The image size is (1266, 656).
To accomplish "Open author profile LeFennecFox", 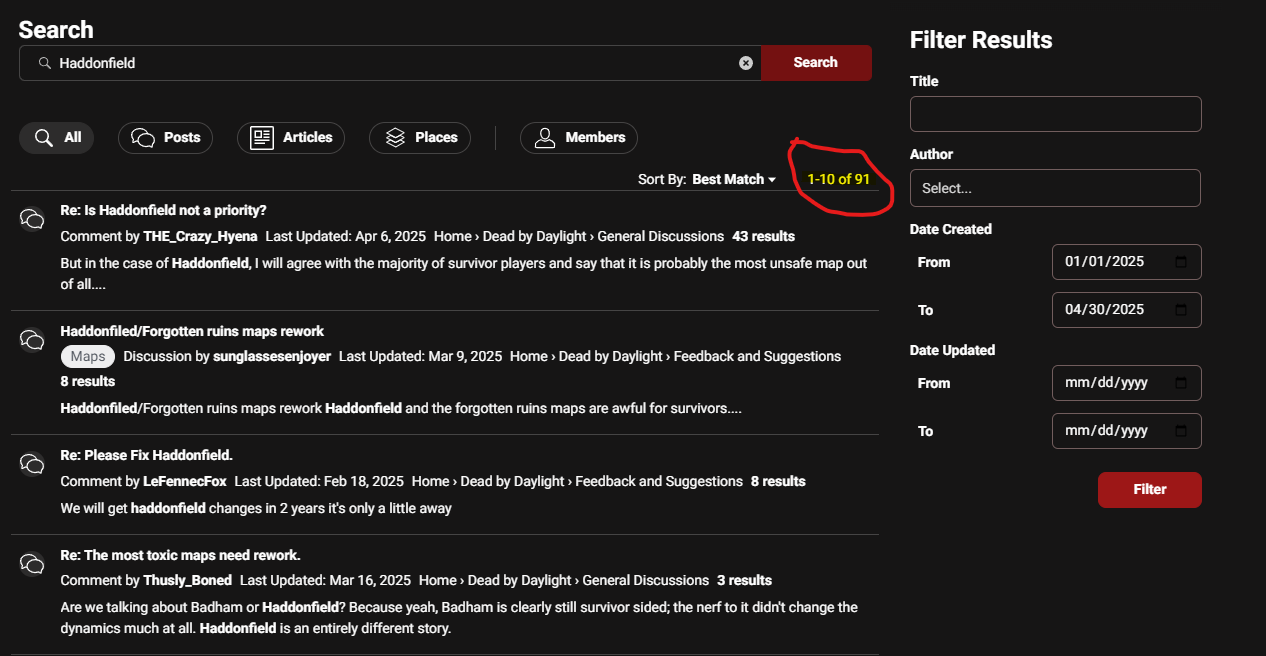I will coord(185,481).
